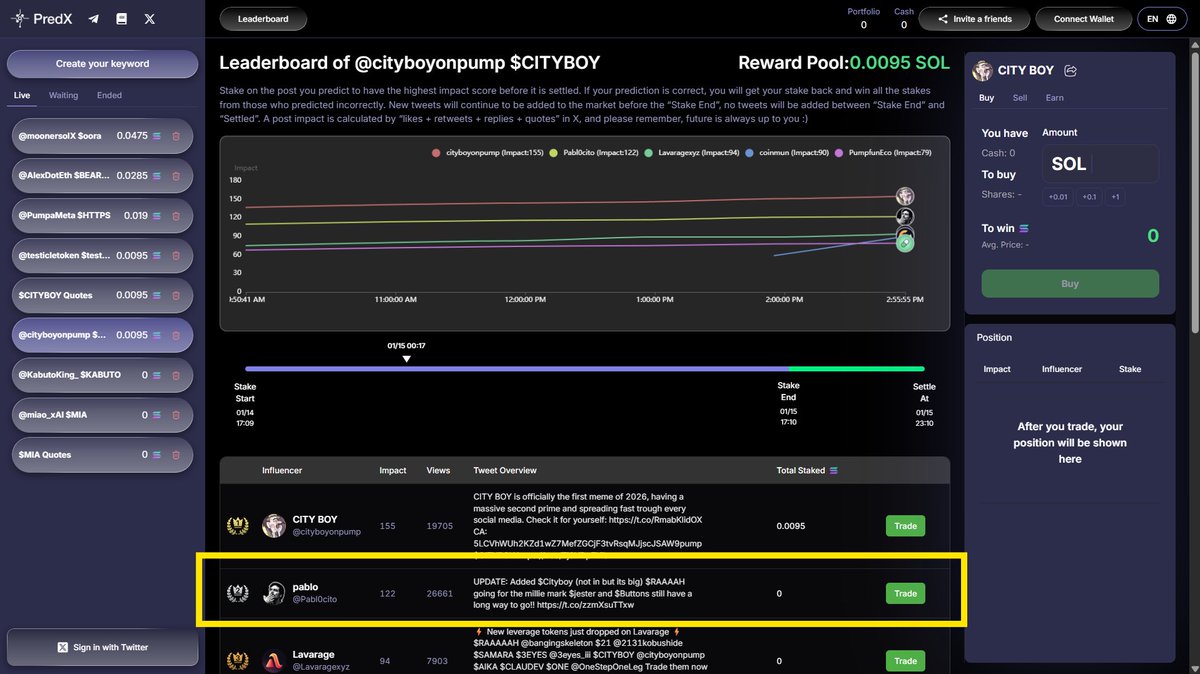Viewport: 1200px width, 674px height.
Task: Switch to the Waiting tab
Action: point(64,95)
